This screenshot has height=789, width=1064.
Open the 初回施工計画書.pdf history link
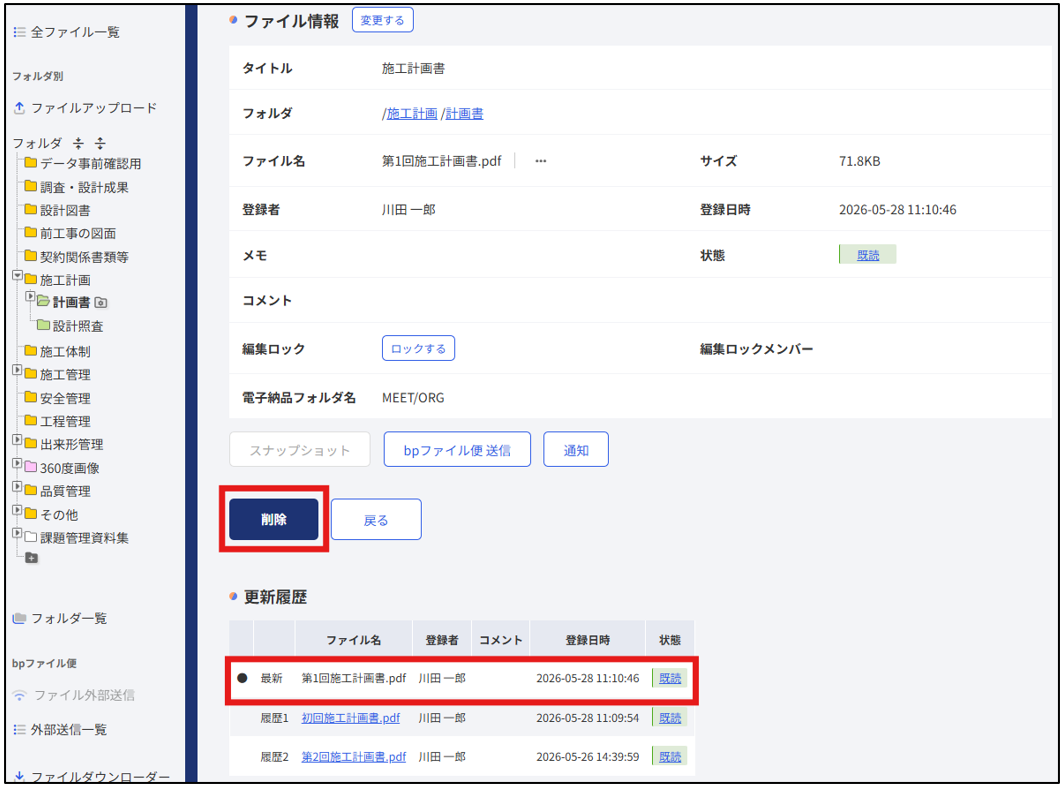[351, 718]
